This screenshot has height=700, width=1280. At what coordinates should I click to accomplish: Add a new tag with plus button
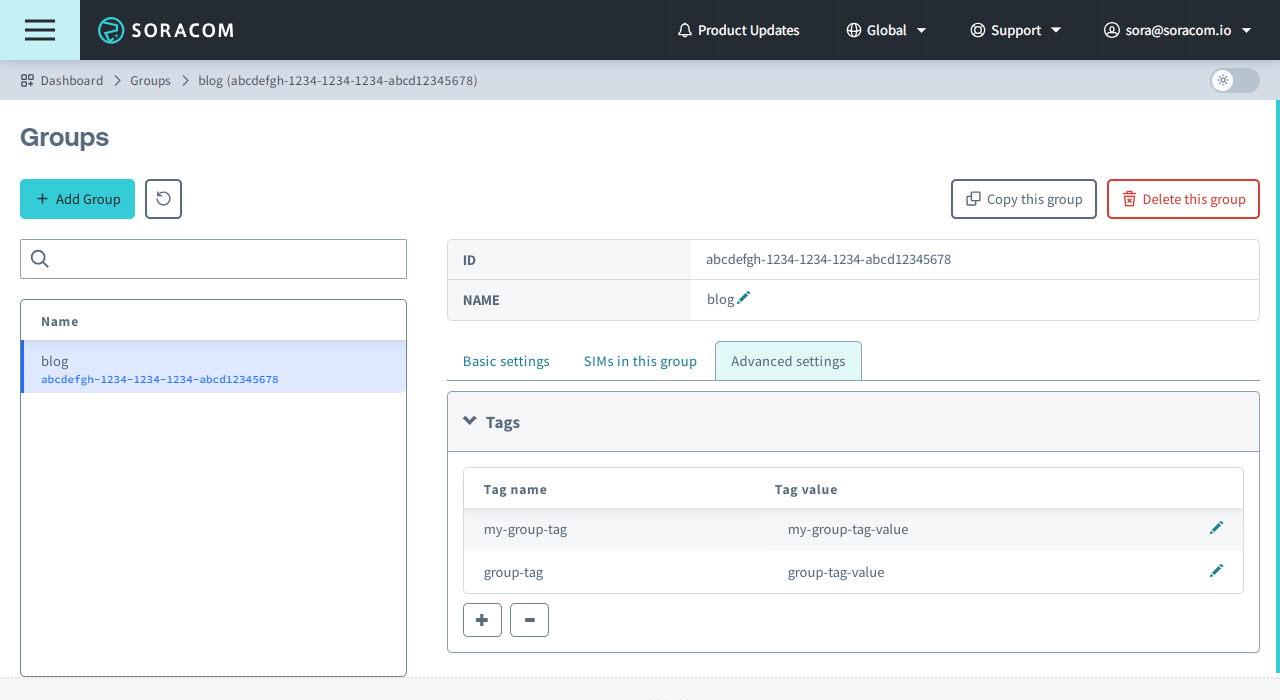click(x=482, y=620)
